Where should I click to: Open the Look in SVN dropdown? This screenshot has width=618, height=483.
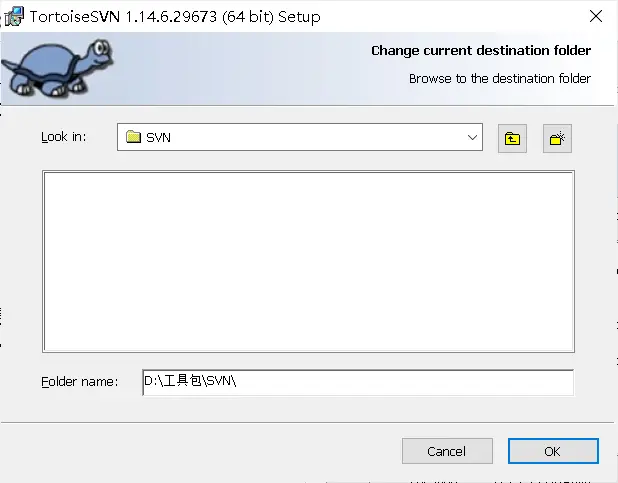[300, 137]
